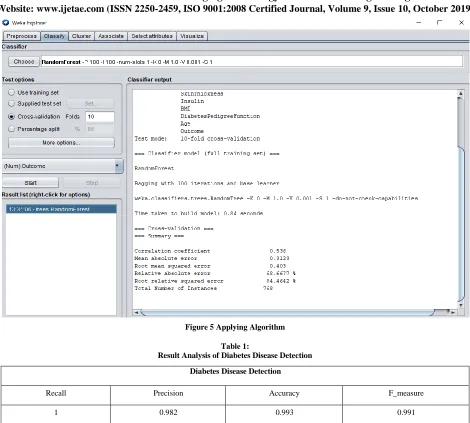
Task: Click the classifier output scroll down arrow
Action: pos(460,305)
